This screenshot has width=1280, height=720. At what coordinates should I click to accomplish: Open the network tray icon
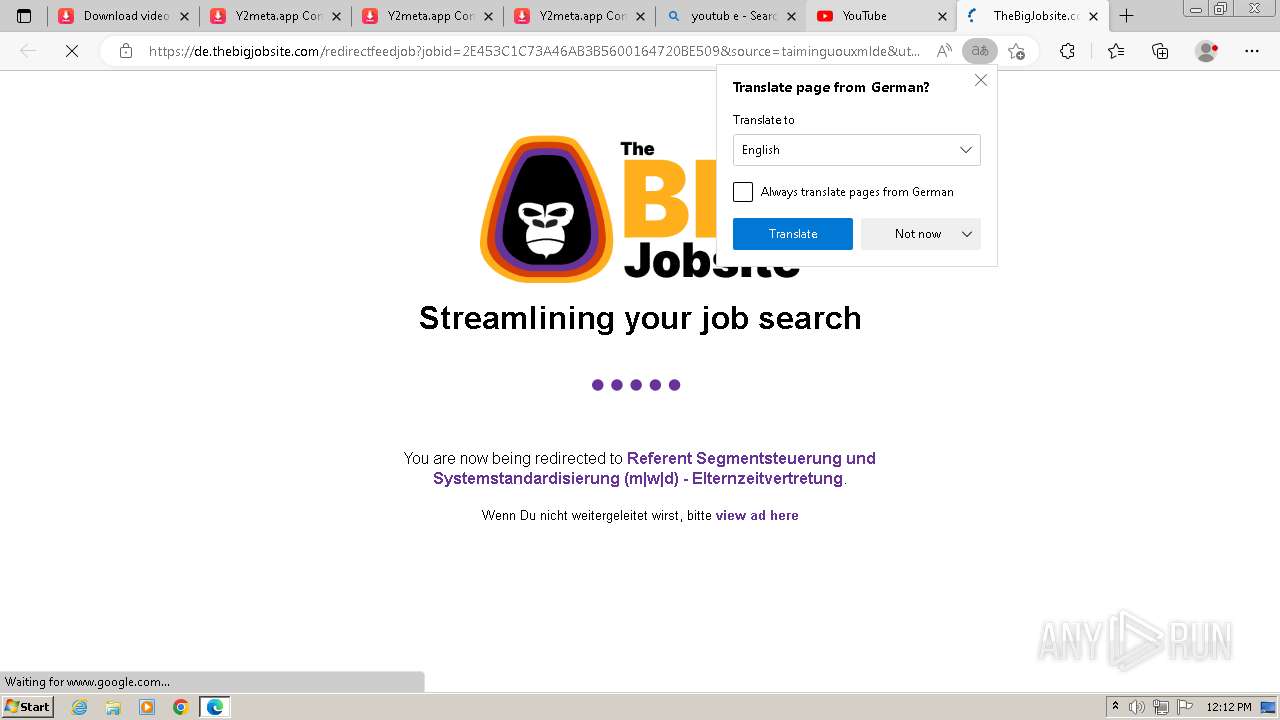tap(1161, 707)
